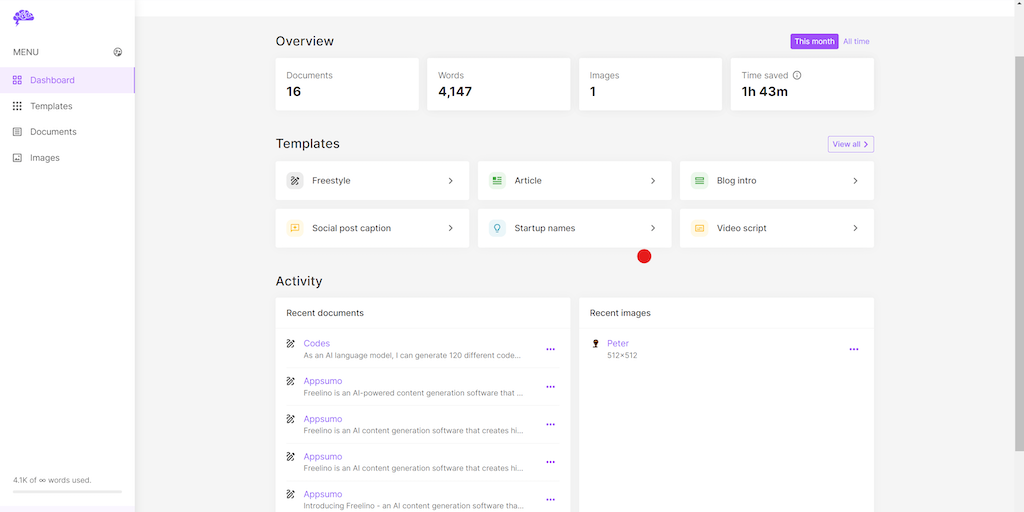Open options menu for Peter image
Image resolution: width=1024 pixels, height=512 pixels.
click(x=853, y=349)
